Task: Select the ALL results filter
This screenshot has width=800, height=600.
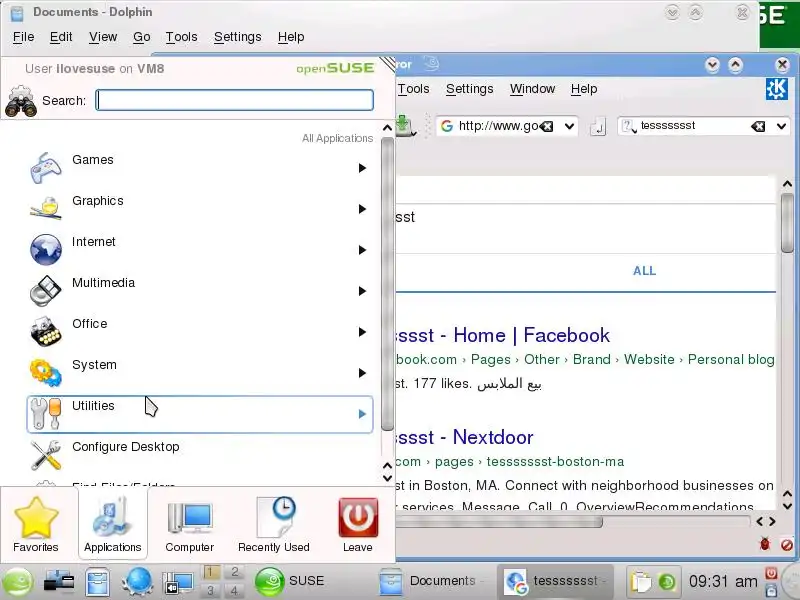Action: pos(644,271)
